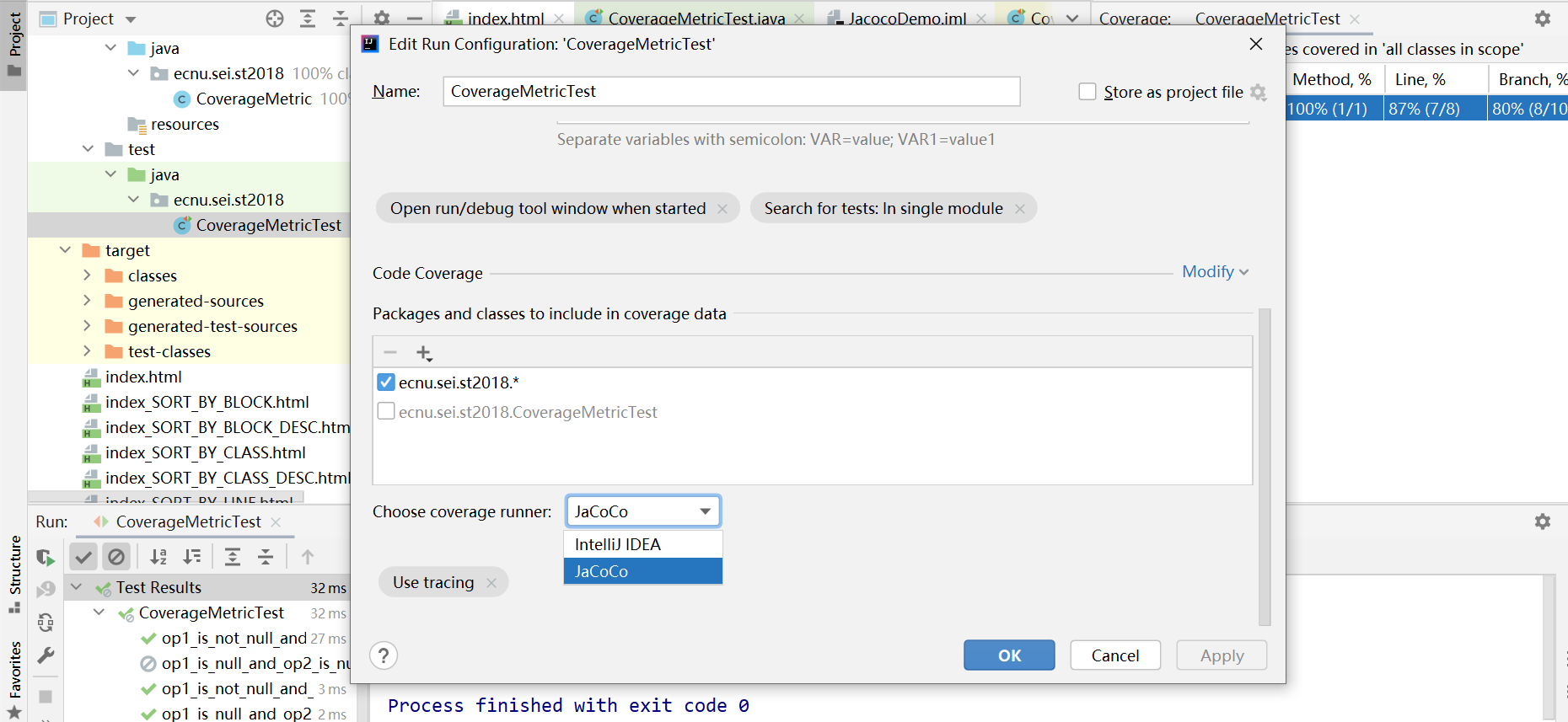Image resolution: width=1568 pixels, height=722 pixels.
Task: Rerun tests icon in Run panel
Action: [46, 557]
